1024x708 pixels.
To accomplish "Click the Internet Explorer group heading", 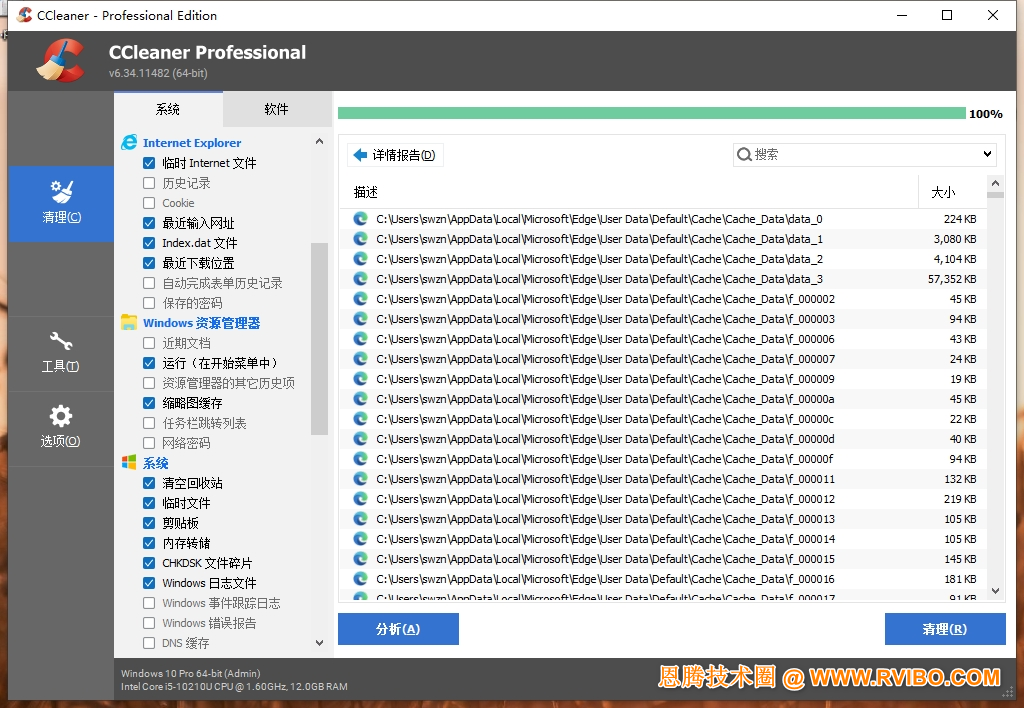I will coord(192,142).
